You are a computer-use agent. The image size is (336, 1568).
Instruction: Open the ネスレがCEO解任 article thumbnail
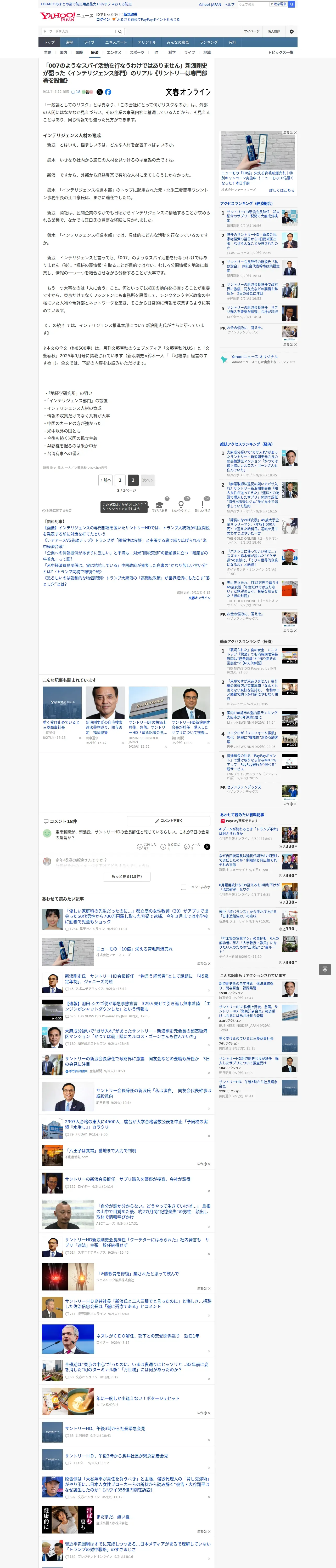pyautogui.click(x=68, y=1339)
